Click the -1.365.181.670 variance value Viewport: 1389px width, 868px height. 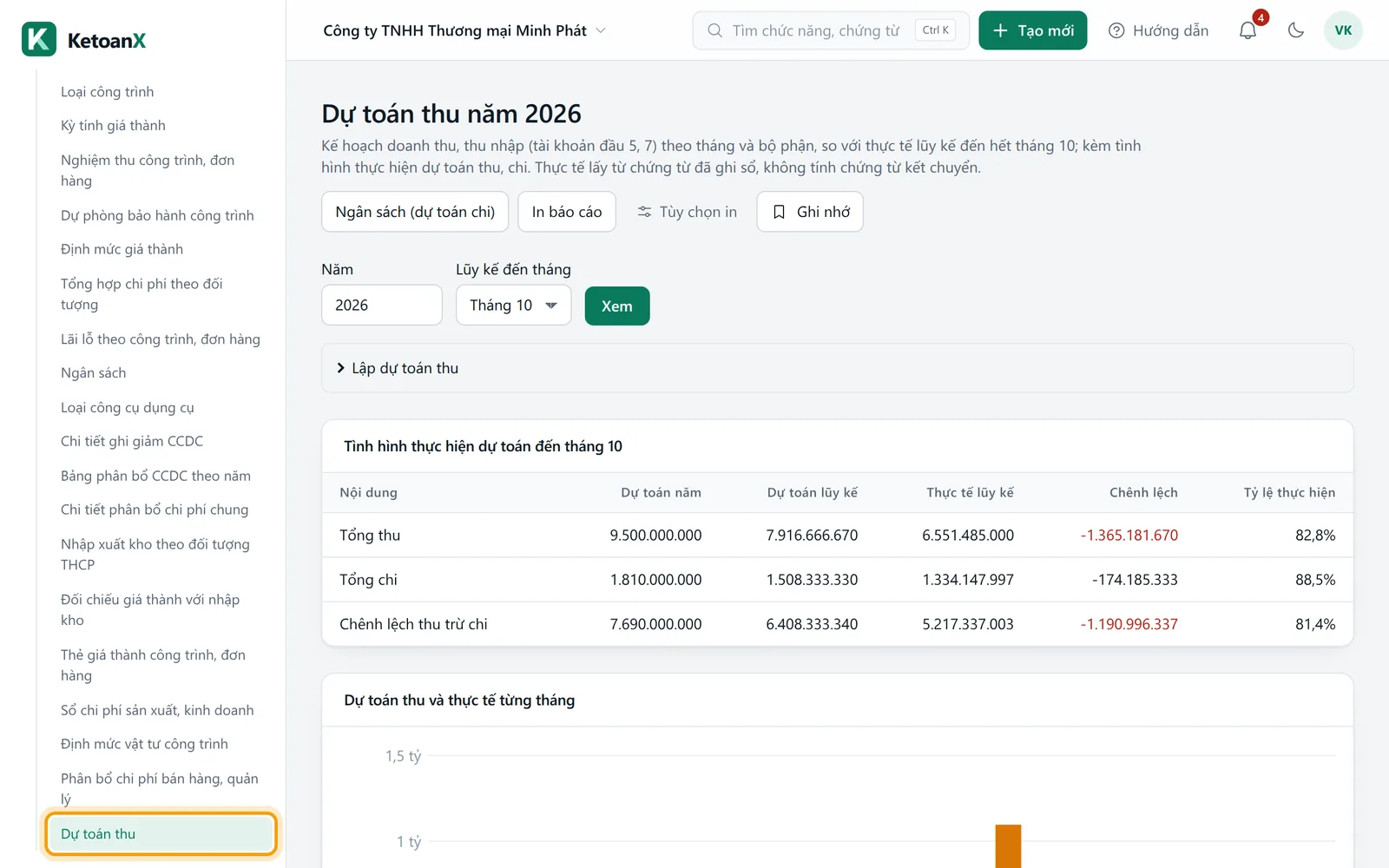(x=1129, y=536)
